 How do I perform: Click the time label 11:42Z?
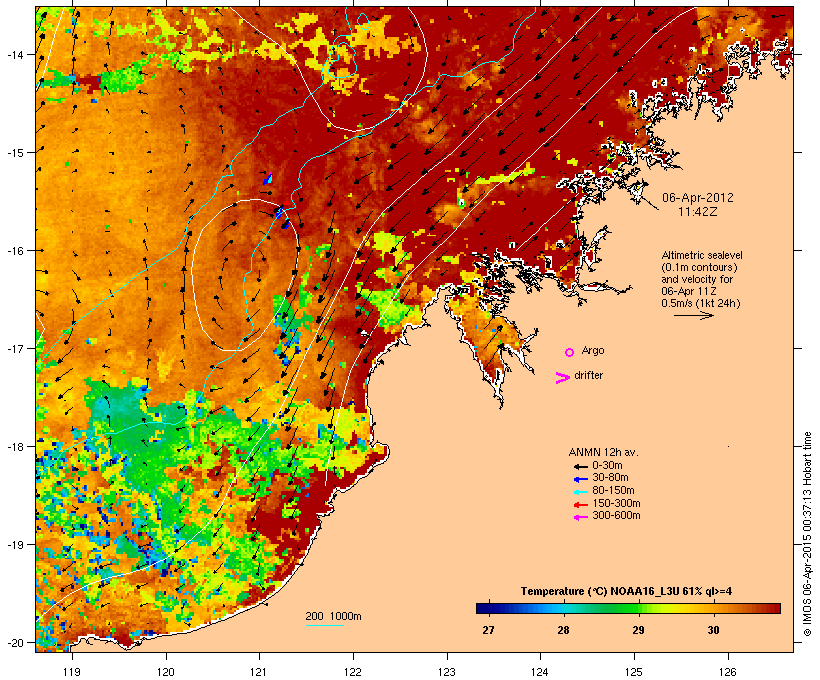tap(698, 212)
